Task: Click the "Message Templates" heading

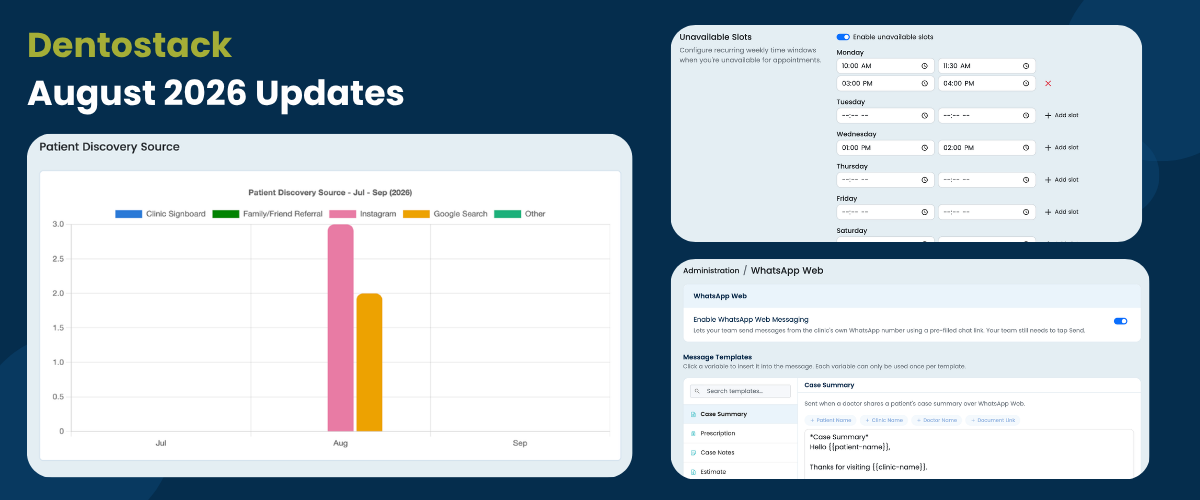Action: pos(717,357)
